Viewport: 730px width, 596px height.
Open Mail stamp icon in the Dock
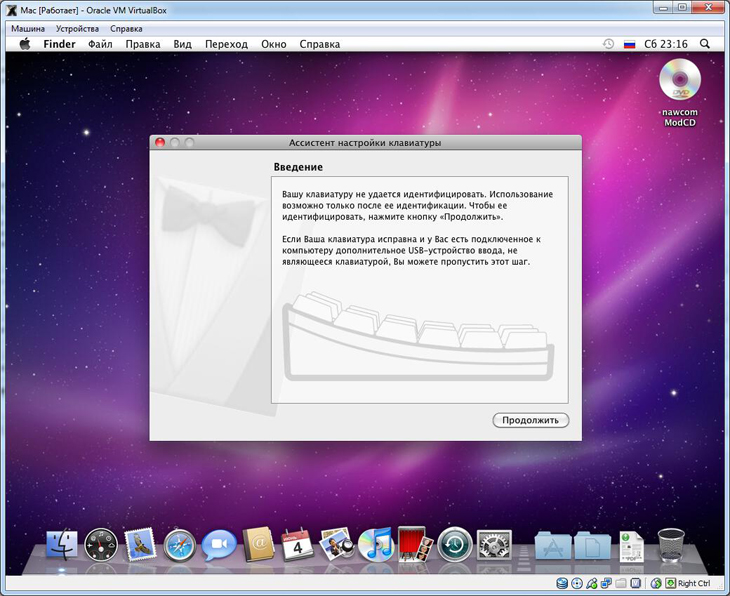coord(140,544)
